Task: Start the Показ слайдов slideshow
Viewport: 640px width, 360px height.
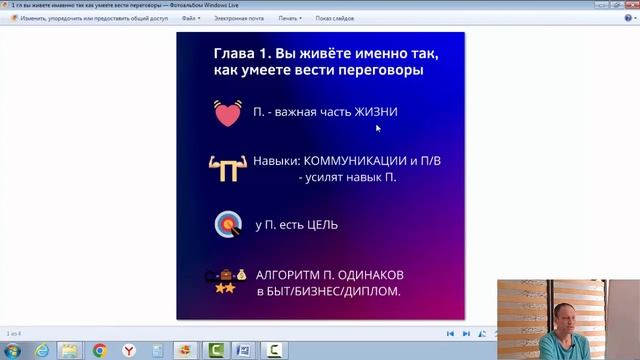Action: [335, 18]
